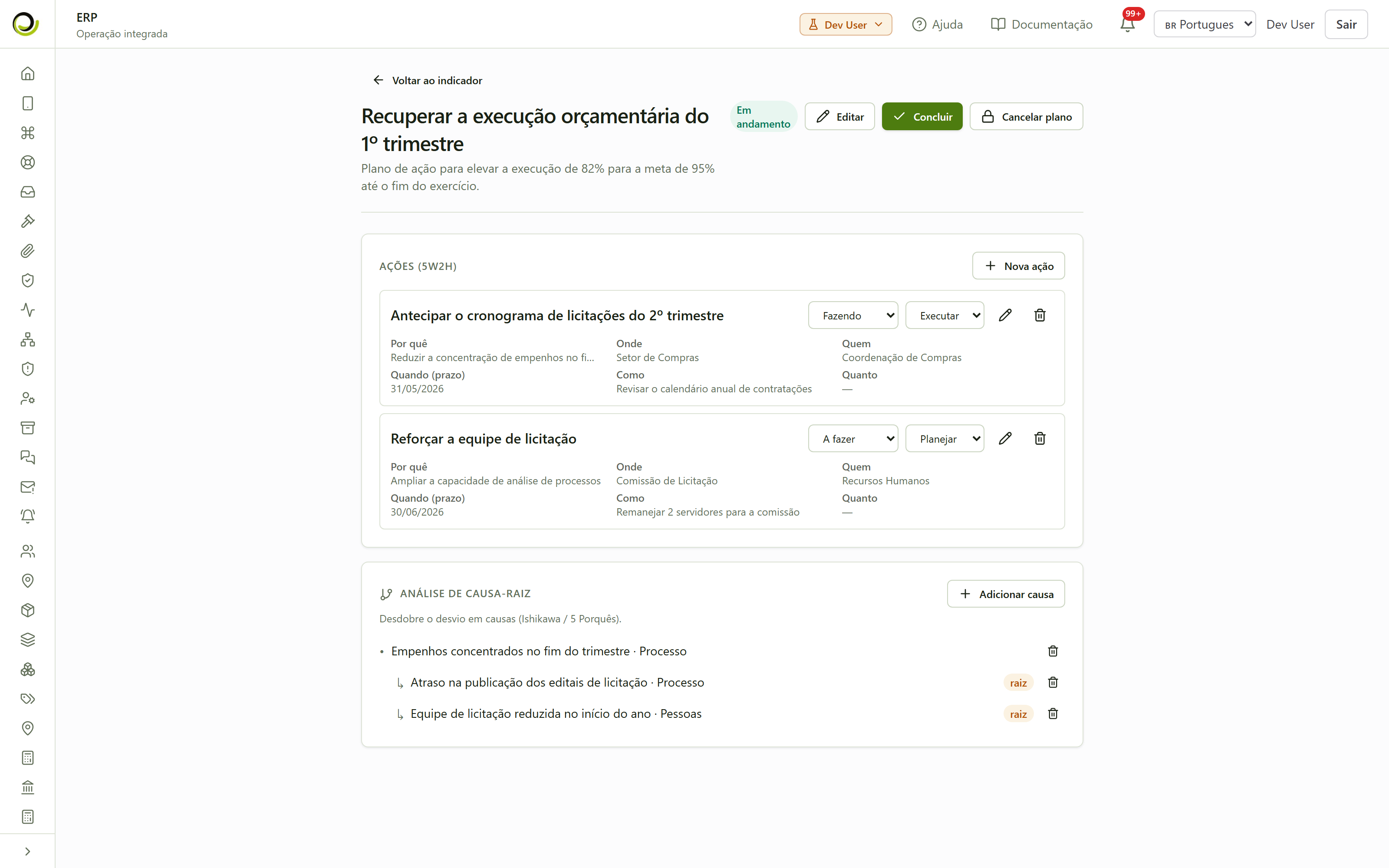Click the 'Adicionar causa' button
This screenshot has width=1389, height=868.
click(x=1006, y=594)
